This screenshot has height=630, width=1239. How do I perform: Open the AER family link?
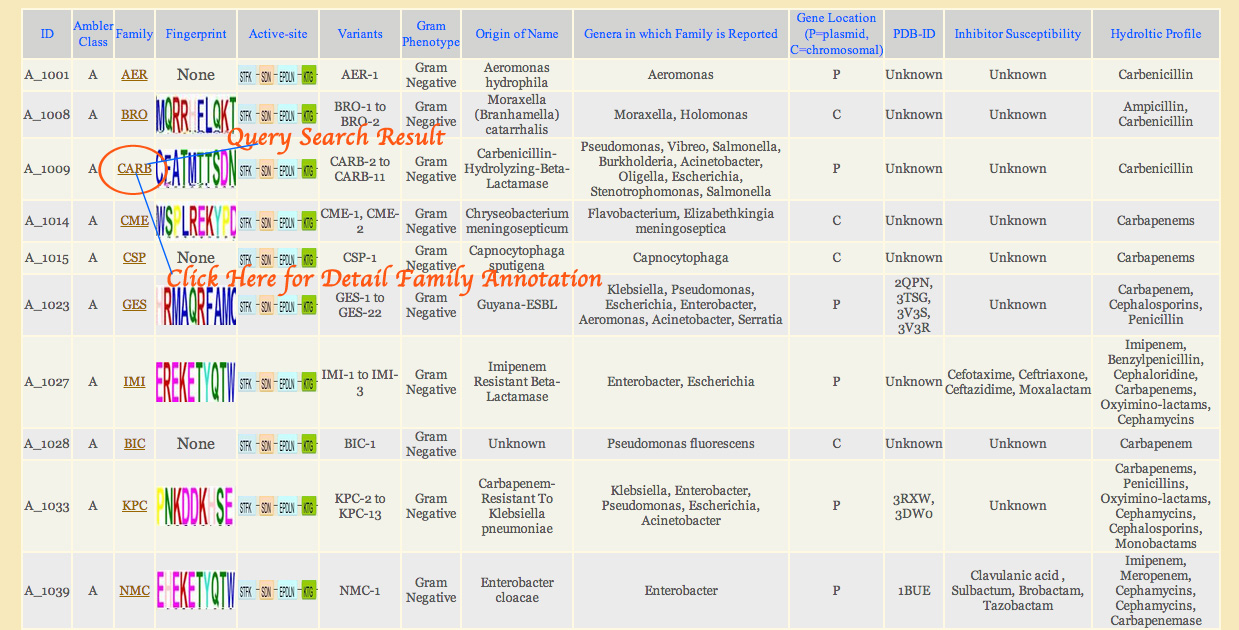pyautogui.click(x=134, y=75)
